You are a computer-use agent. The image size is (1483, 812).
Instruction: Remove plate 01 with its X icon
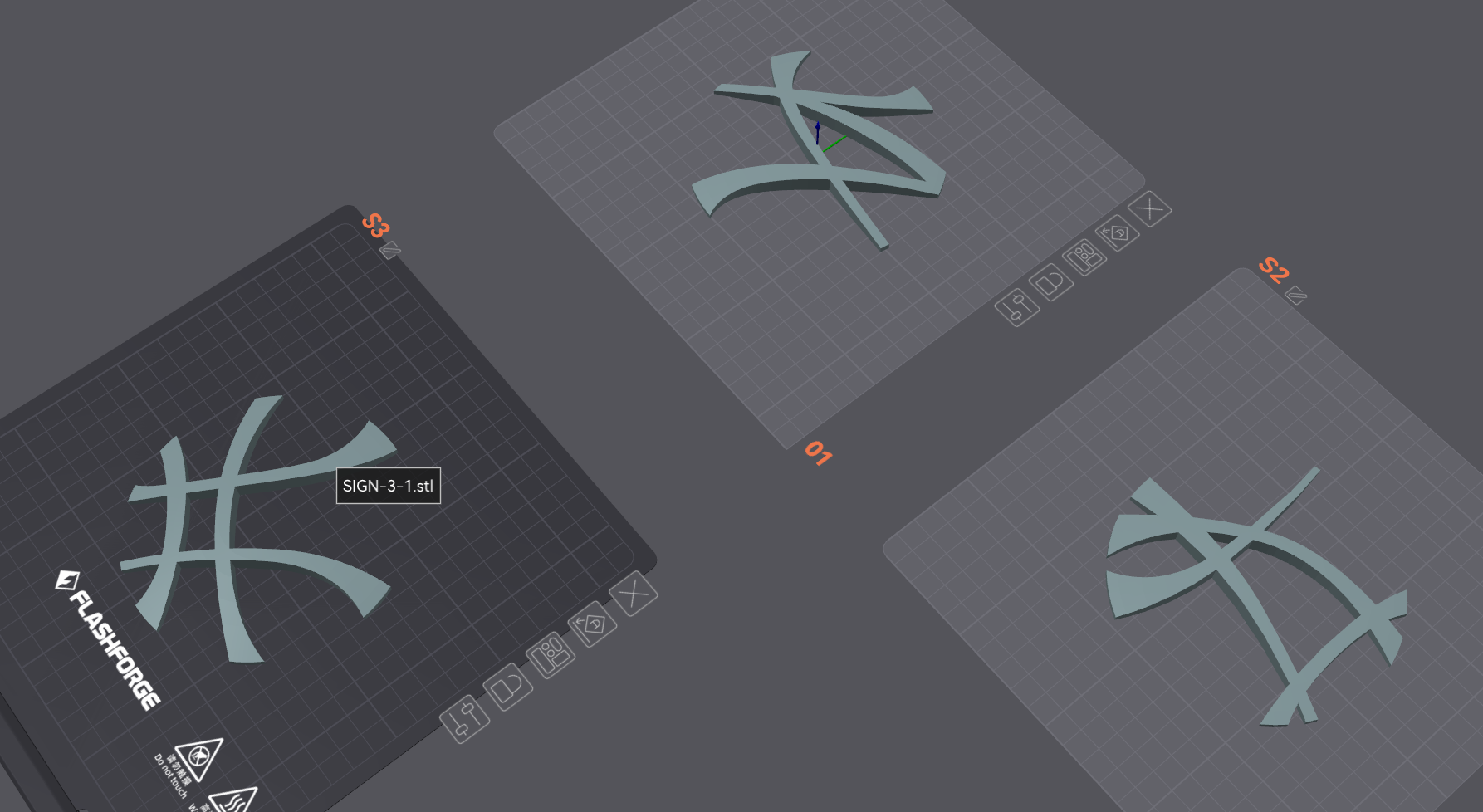click(x=1150, y=209)
